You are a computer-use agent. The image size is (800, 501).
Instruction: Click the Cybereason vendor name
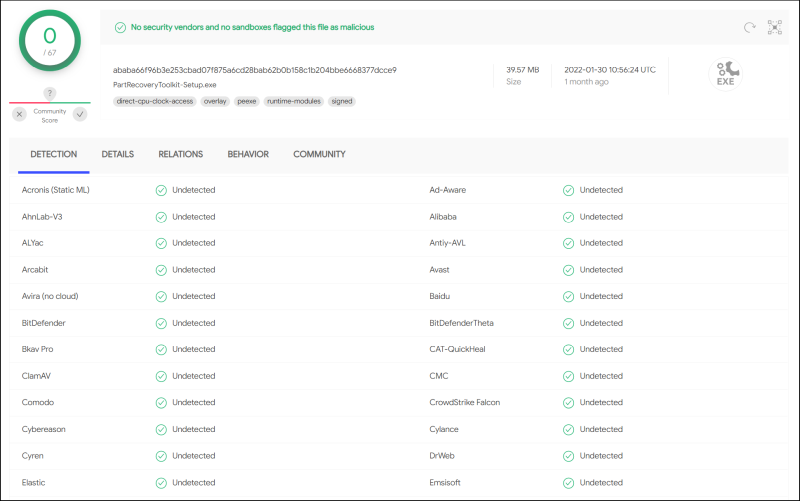click(43, 430)
